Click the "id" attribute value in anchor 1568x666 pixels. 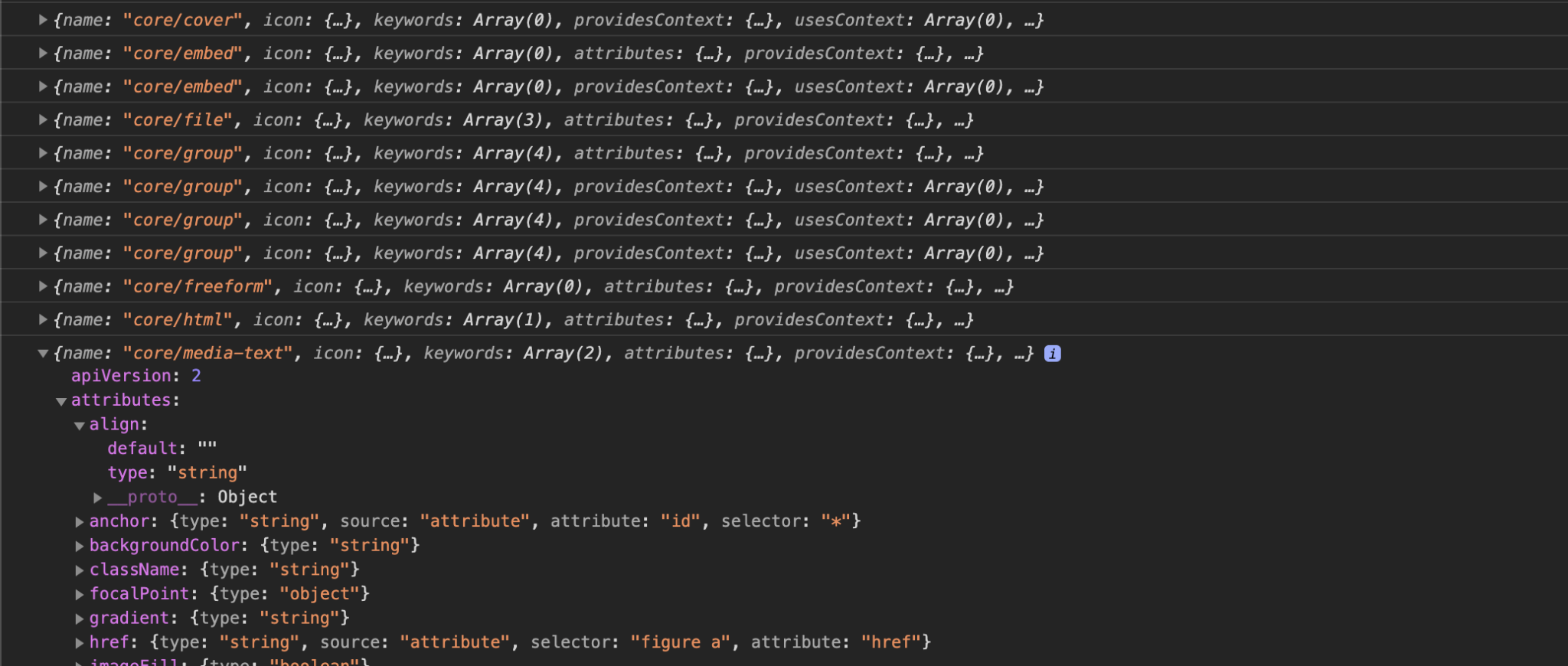tap(681, 521)
